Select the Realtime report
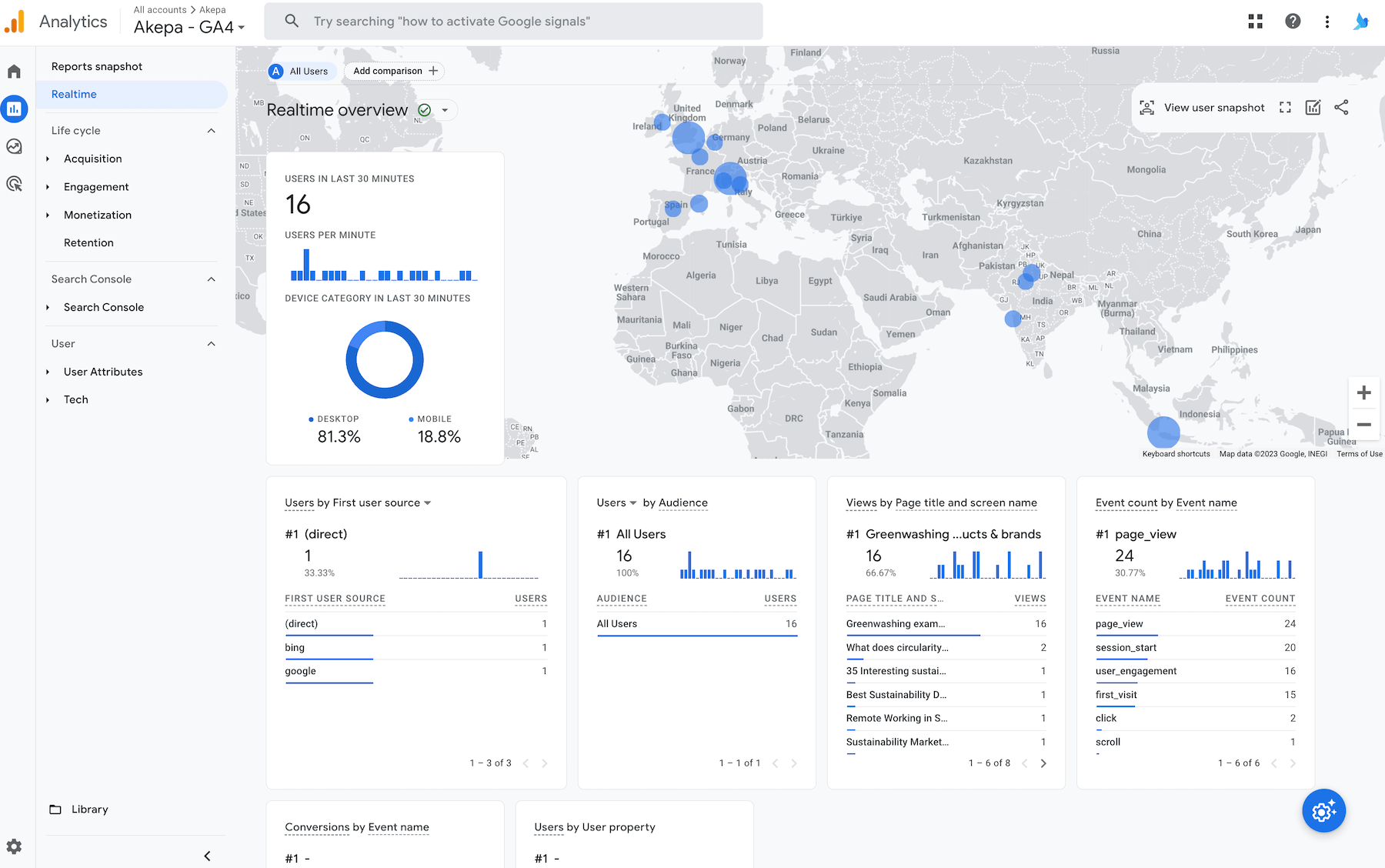Viewport: 1385px width, 868px height. (x=132, y=95)
